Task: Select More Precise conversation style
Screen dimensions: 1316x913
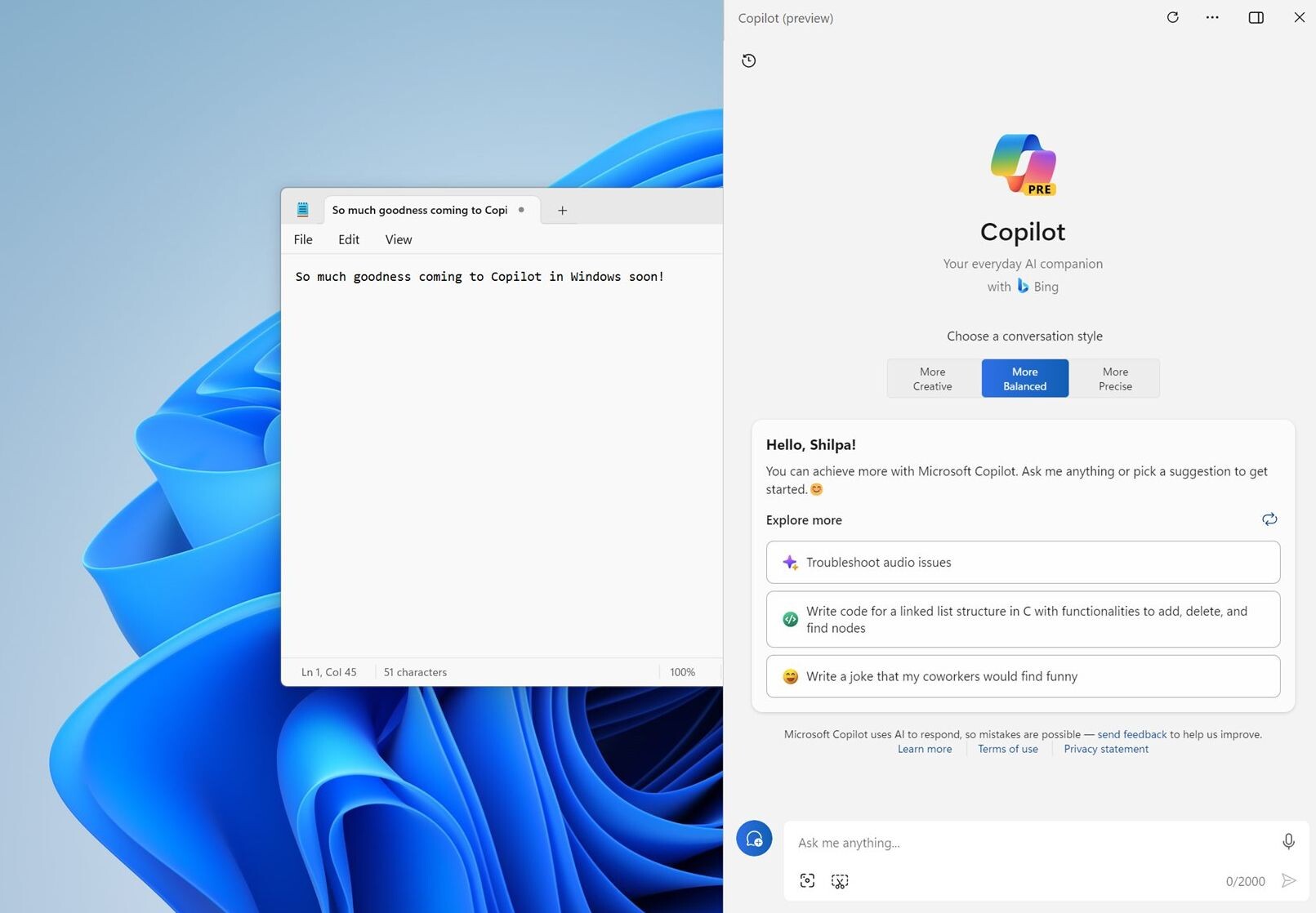Action: 1115,378
